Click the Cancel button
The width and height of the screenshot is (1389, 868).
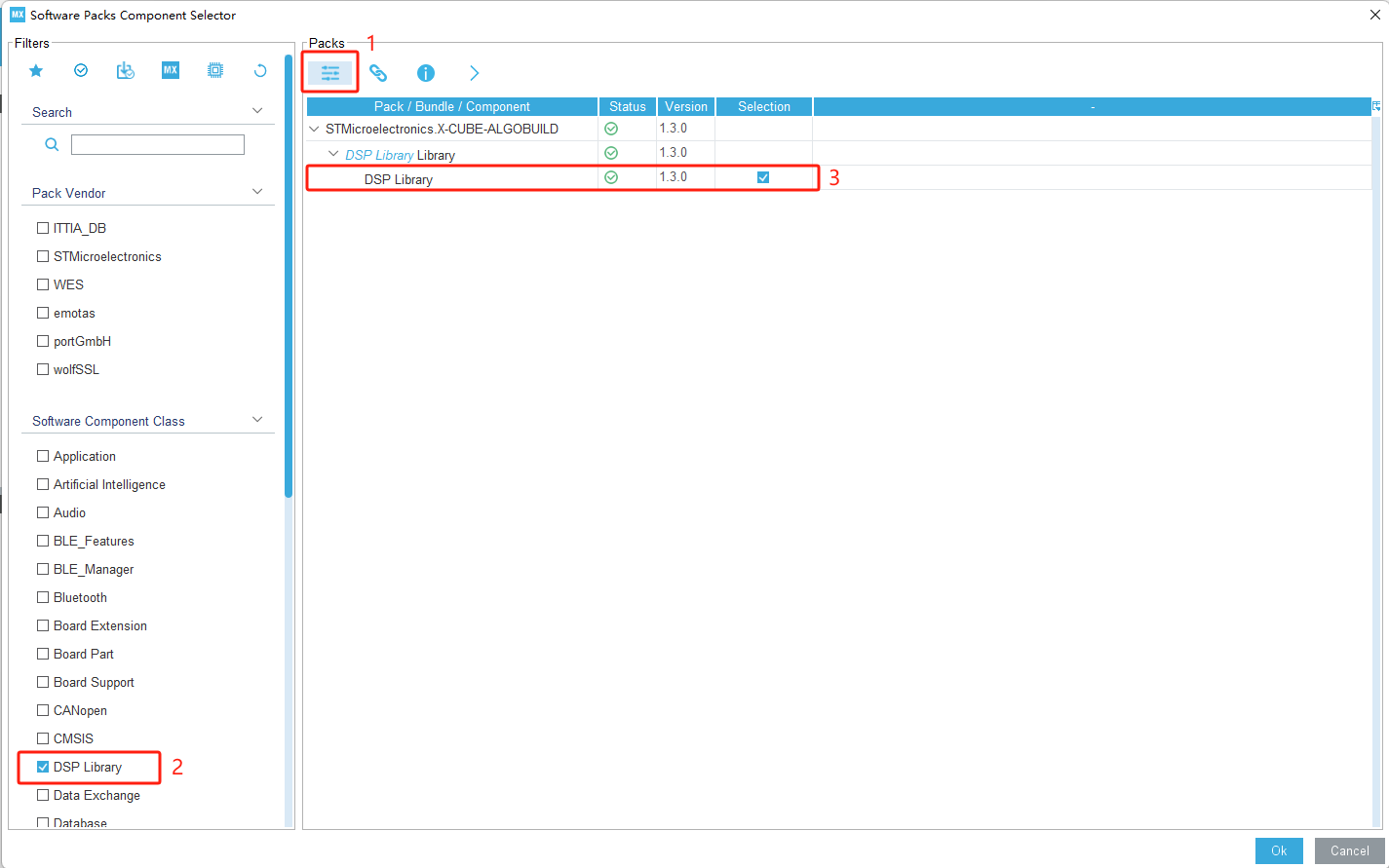1350,850
